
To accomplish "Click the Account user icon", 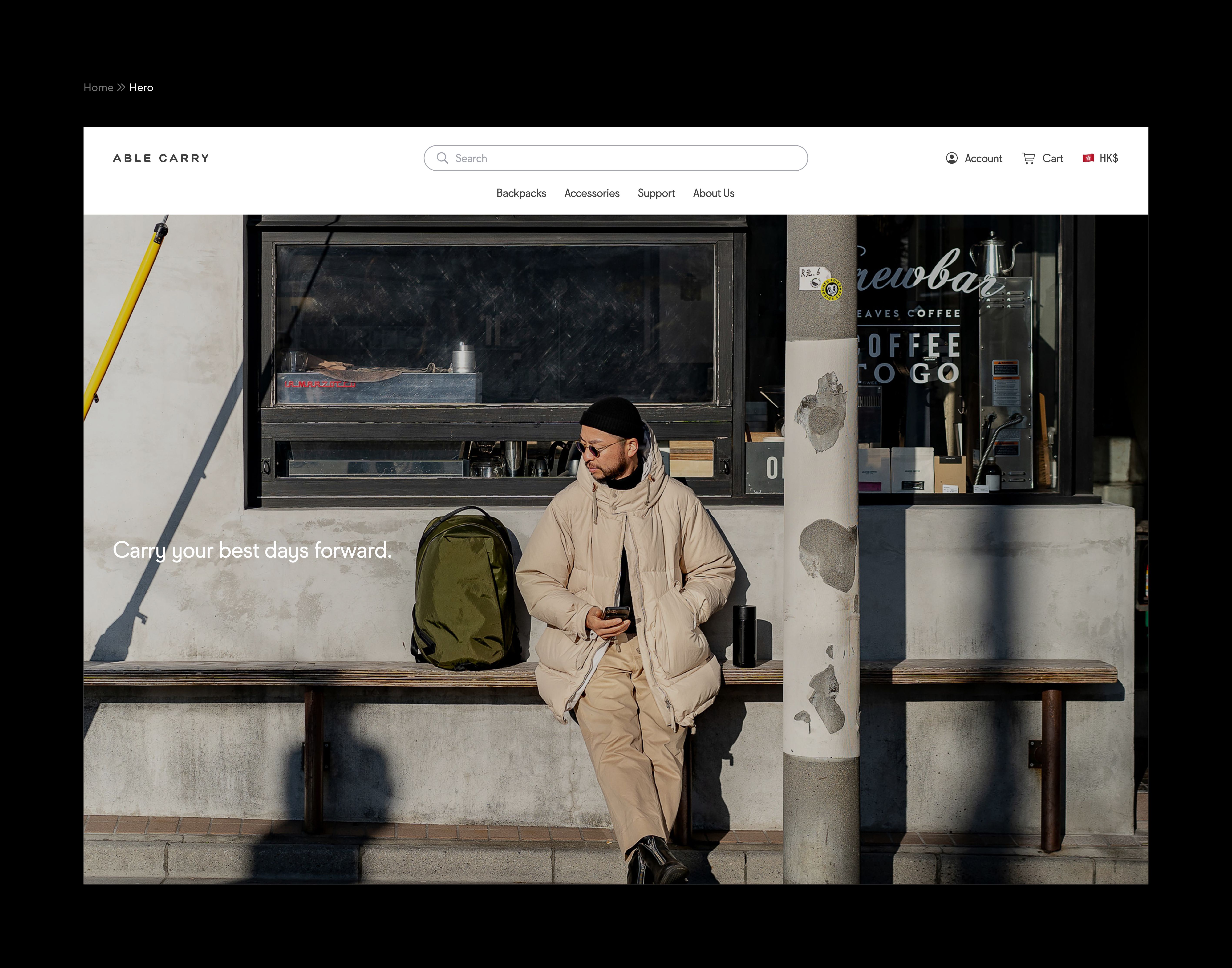I will [x=952, y=158].
